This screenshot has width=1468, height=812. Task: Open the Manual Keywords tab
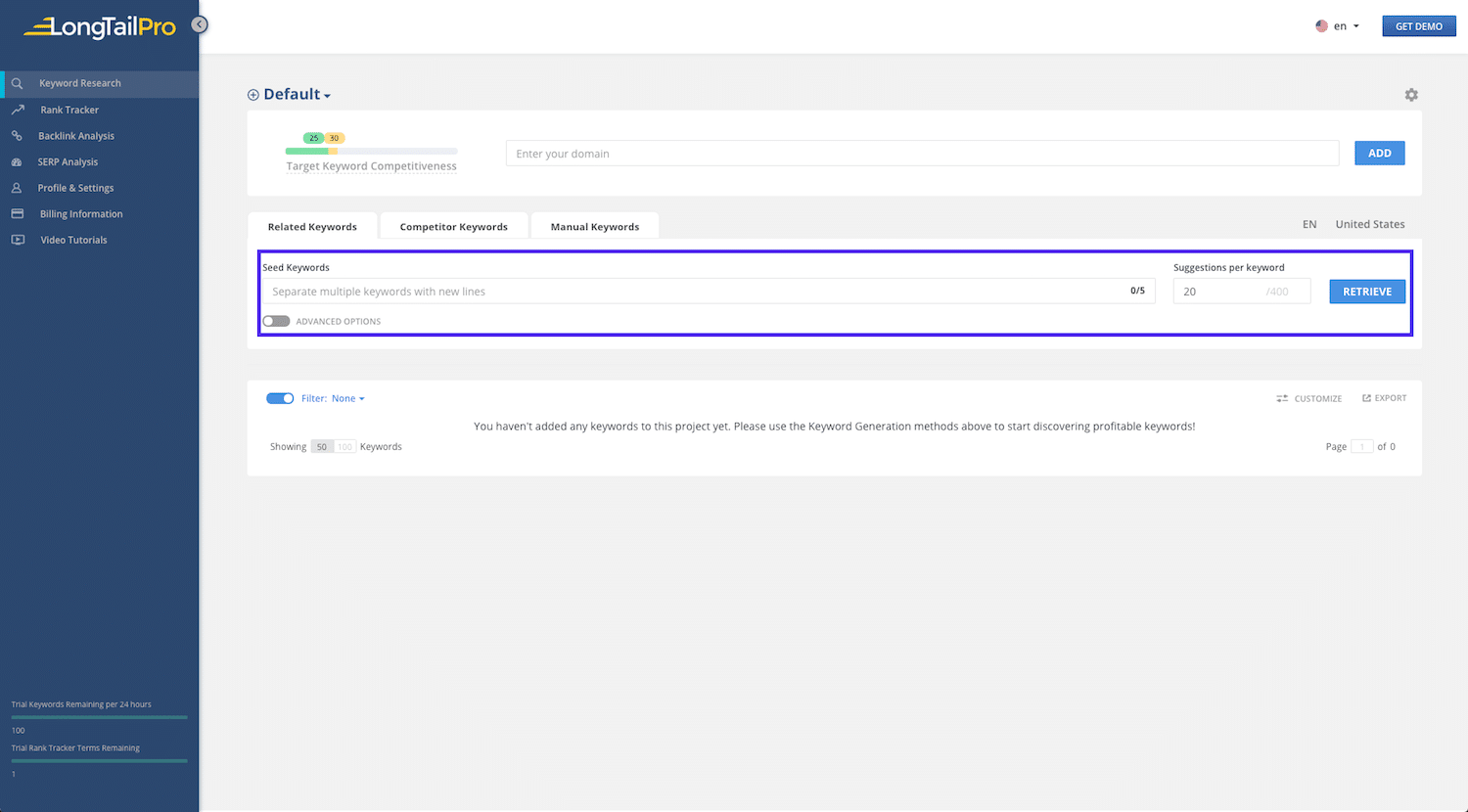[x=594, y=226]
